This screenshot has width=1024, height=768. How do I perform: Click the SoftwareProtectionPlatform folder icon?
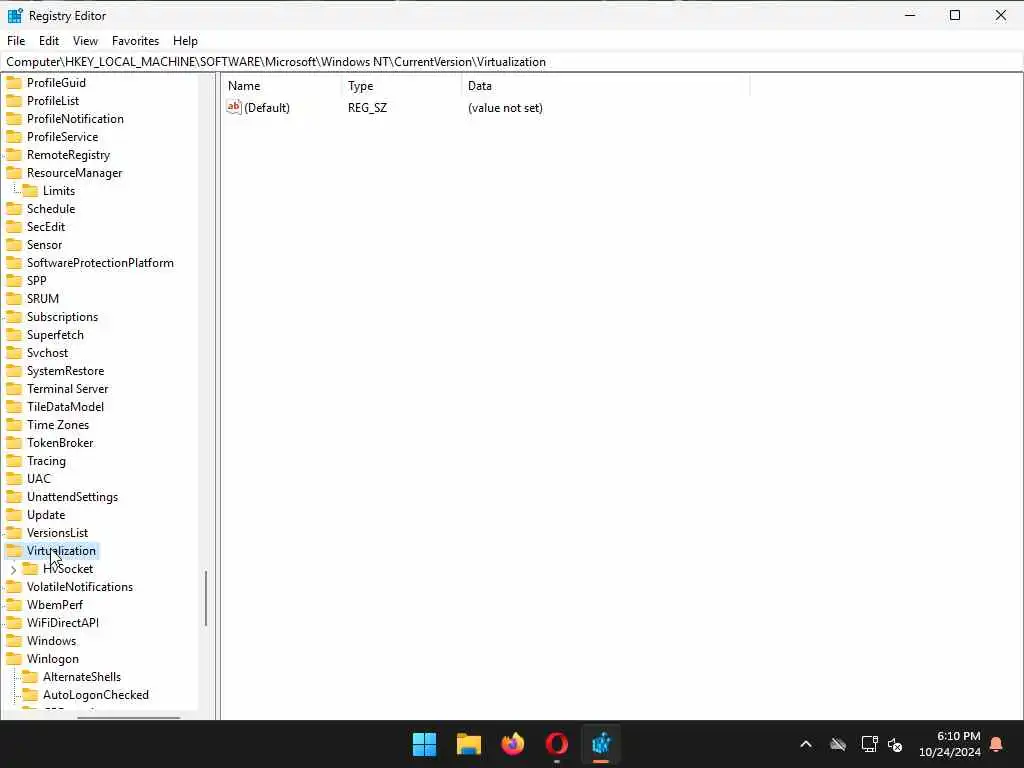pyautogui.click(x=14, y=263)
